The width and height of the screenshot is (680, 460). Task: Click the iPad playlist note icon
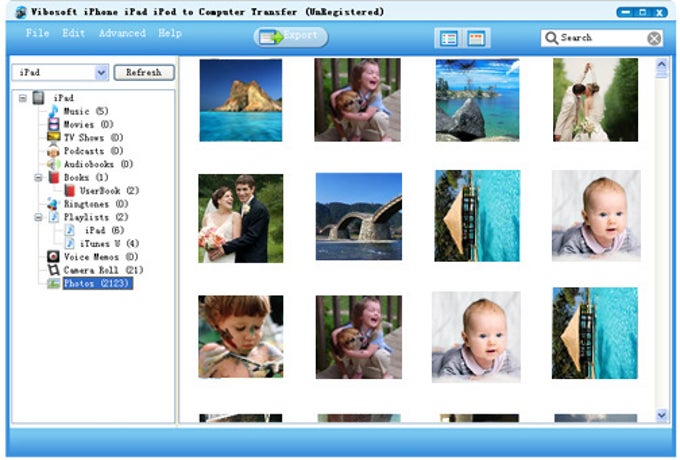pos(69,230)
